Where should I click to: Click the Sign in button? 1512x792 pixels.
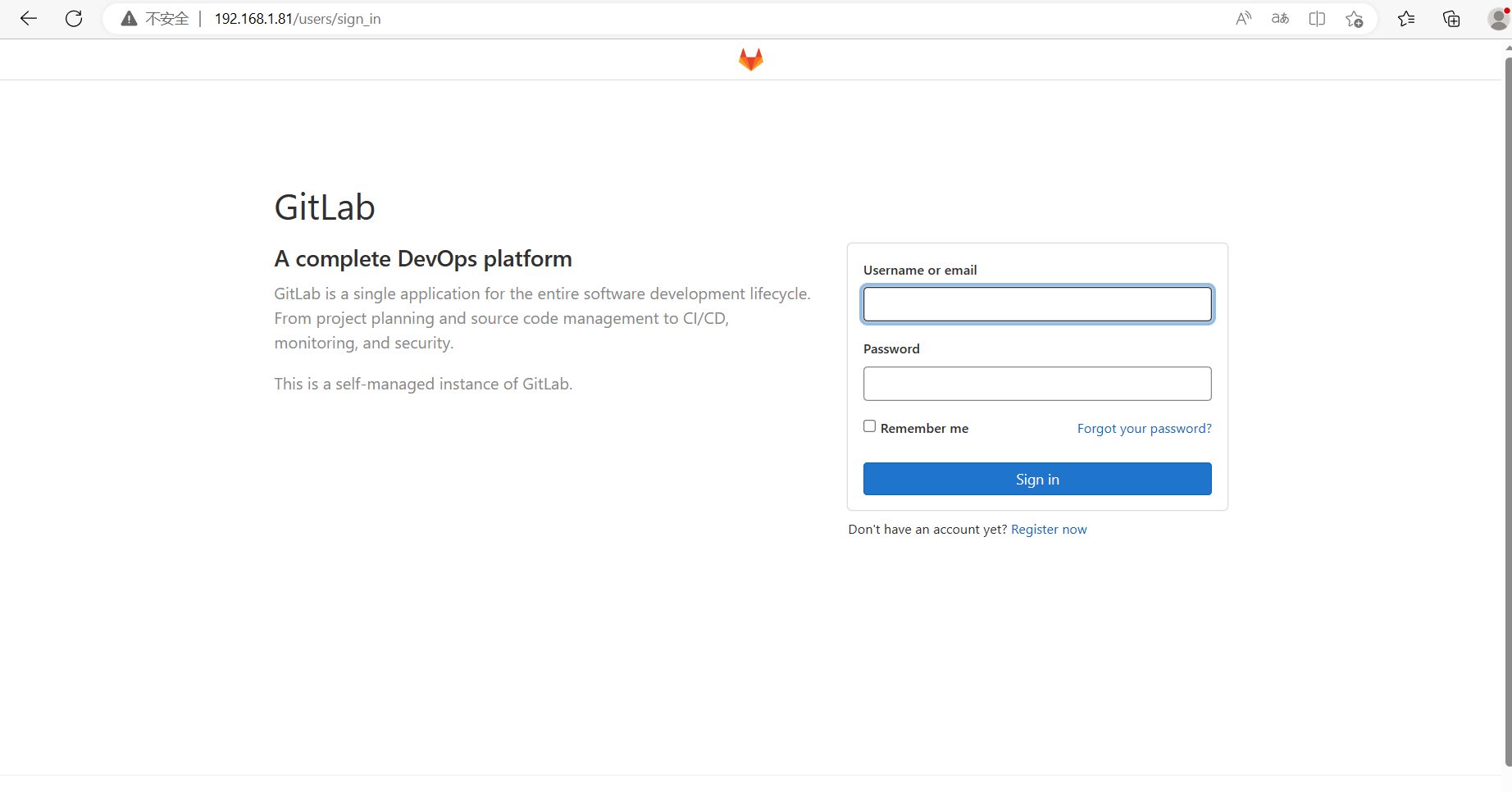click(x=1037, y=479)
